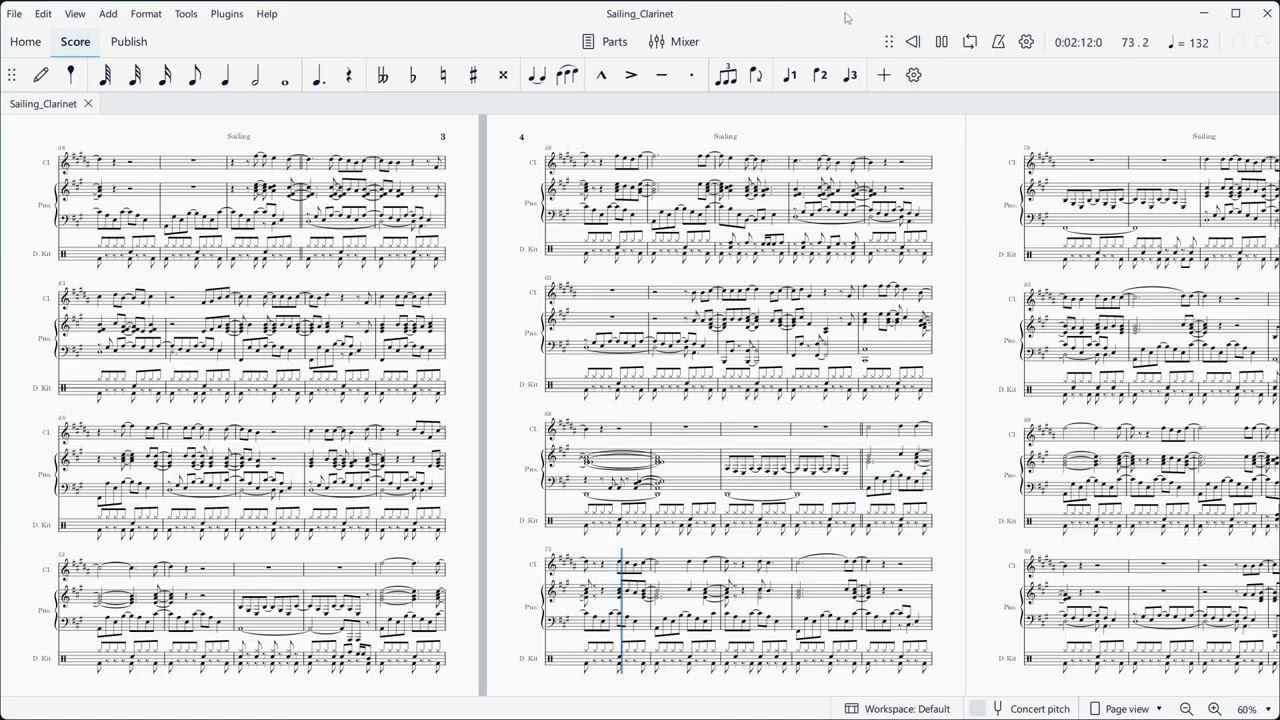1280x720 pixels.
Task: Open the Parts dialog
Action: pyautogui.click(x=605, y=42)
